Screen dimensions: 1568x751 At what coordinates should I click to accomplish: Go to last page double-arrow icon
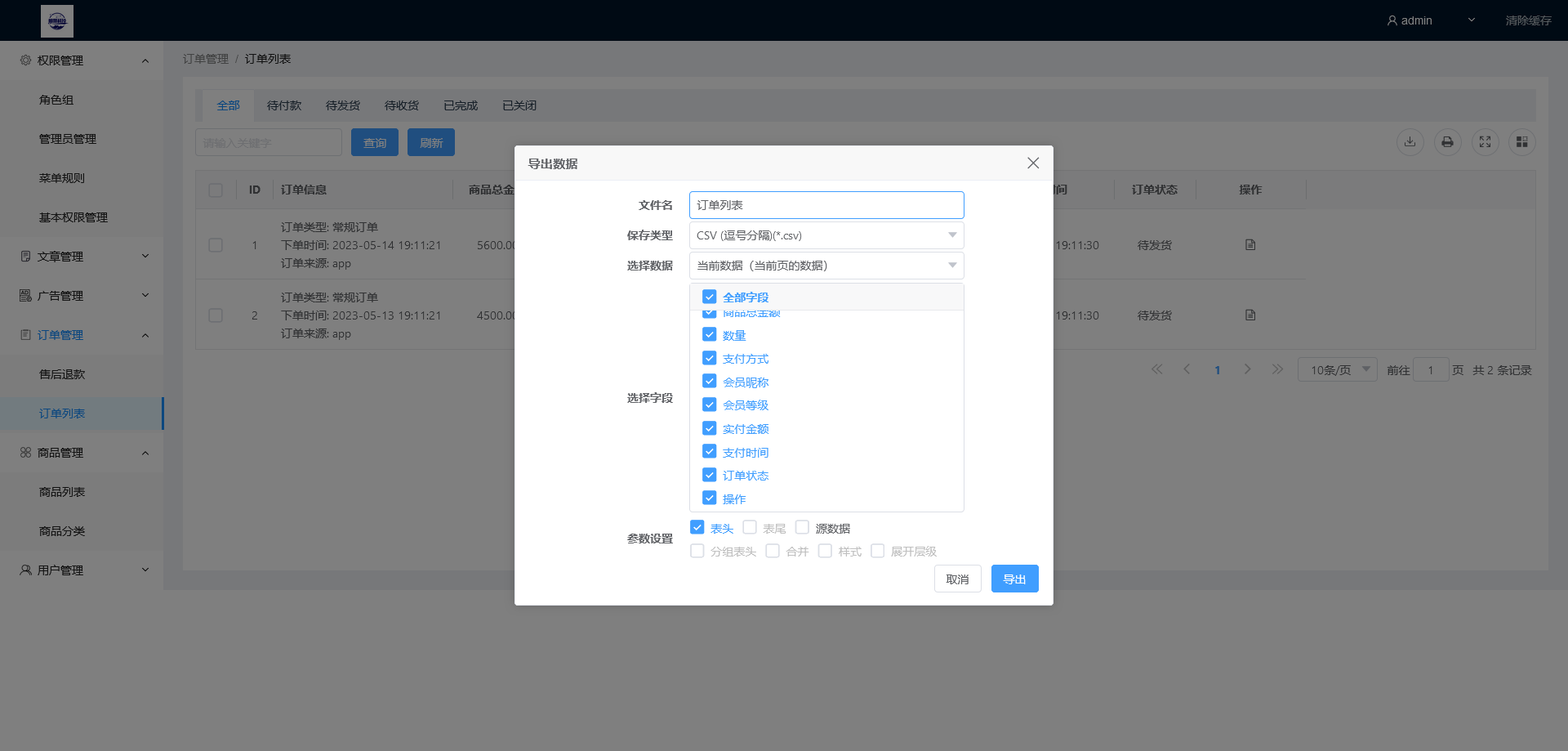tap(1277, 369)
